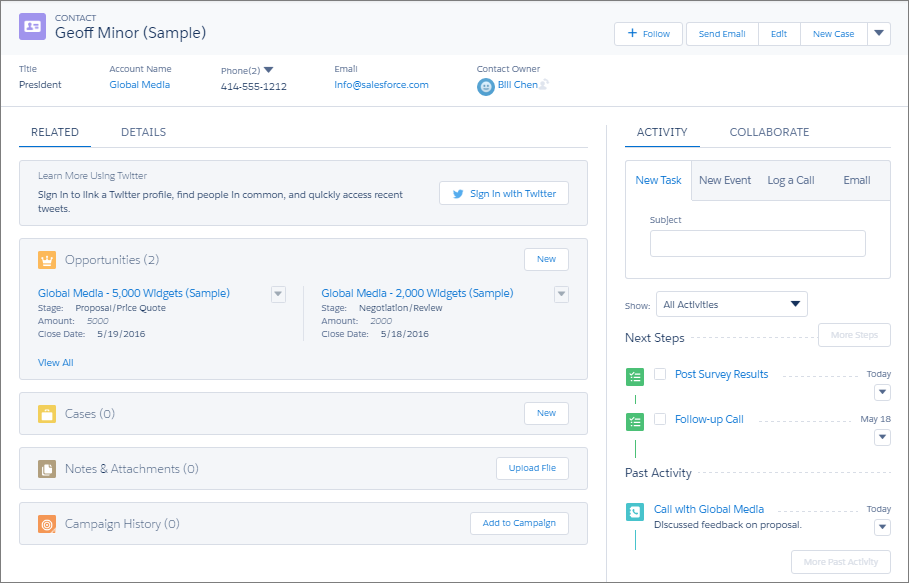The image size is (909, 583).
Task: Select the Log a Call tab
Action: 791,180
